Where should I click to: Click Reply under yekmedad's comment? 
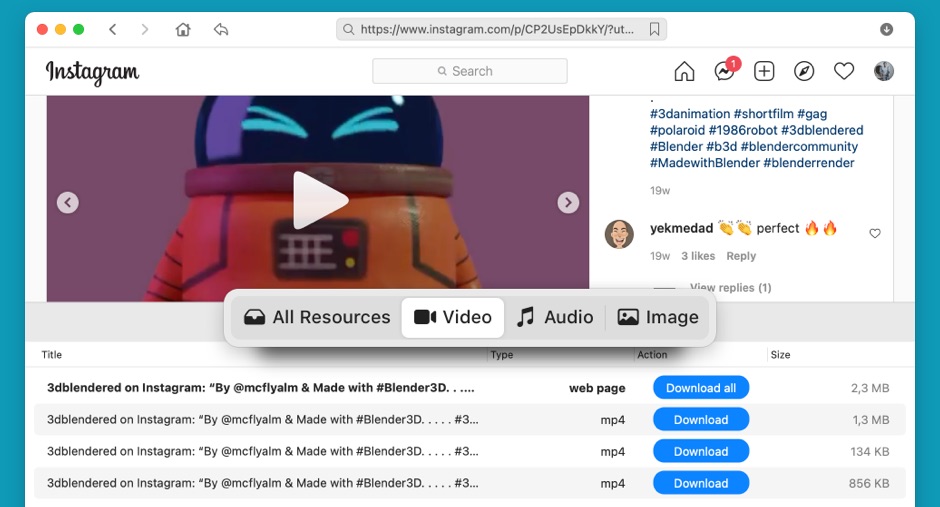pyautogui.click(x=741, y=256)
